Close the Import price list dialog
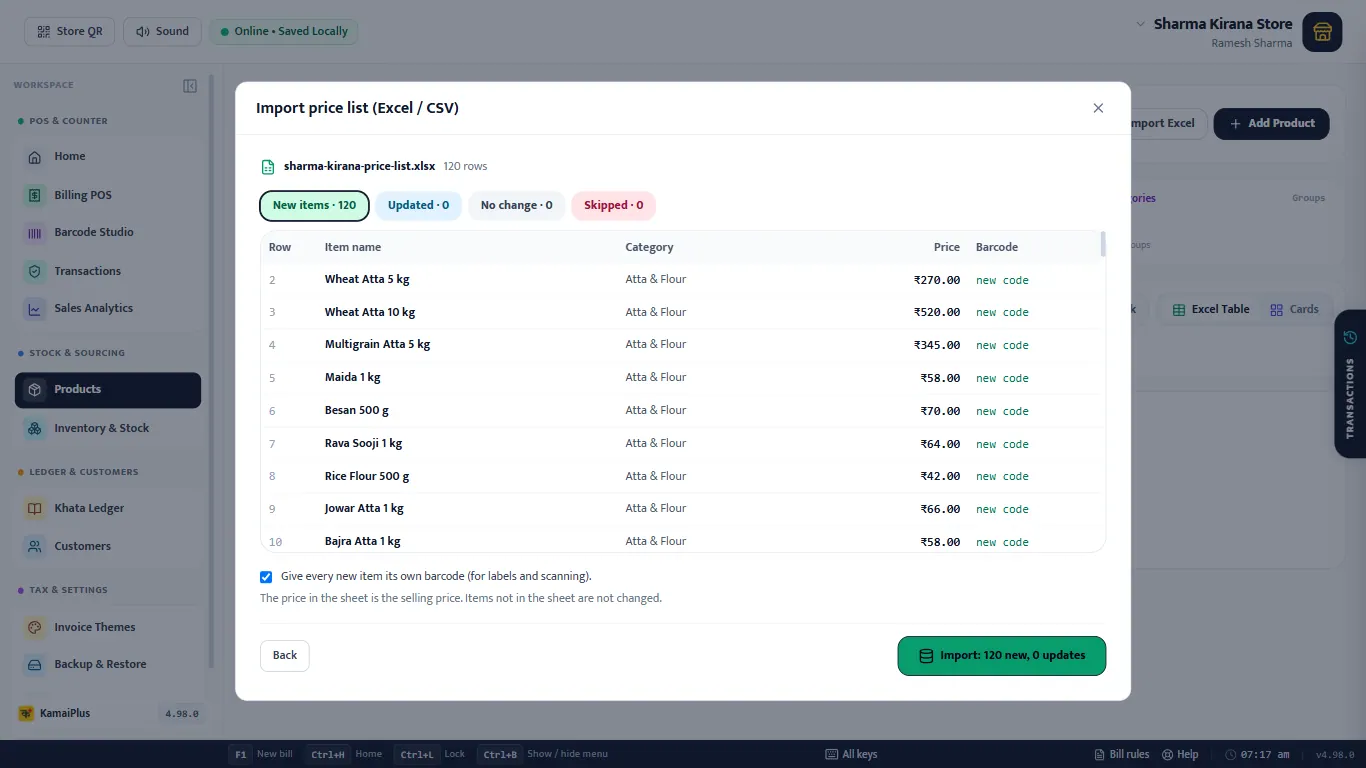1366x768 pixels. click(1098, 108)
